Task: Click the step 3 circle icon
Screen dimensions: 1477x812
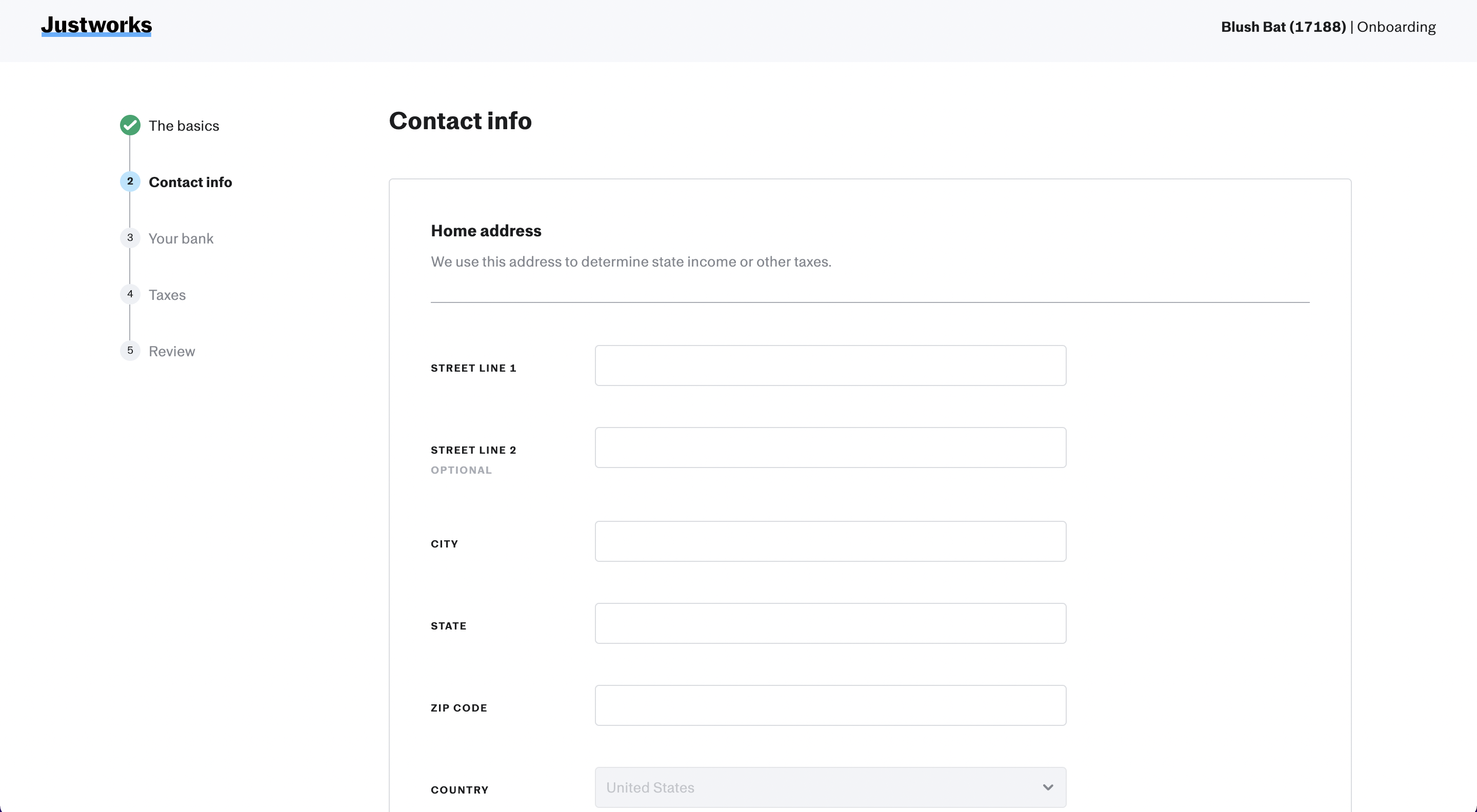Action: [x=130, y=238]
